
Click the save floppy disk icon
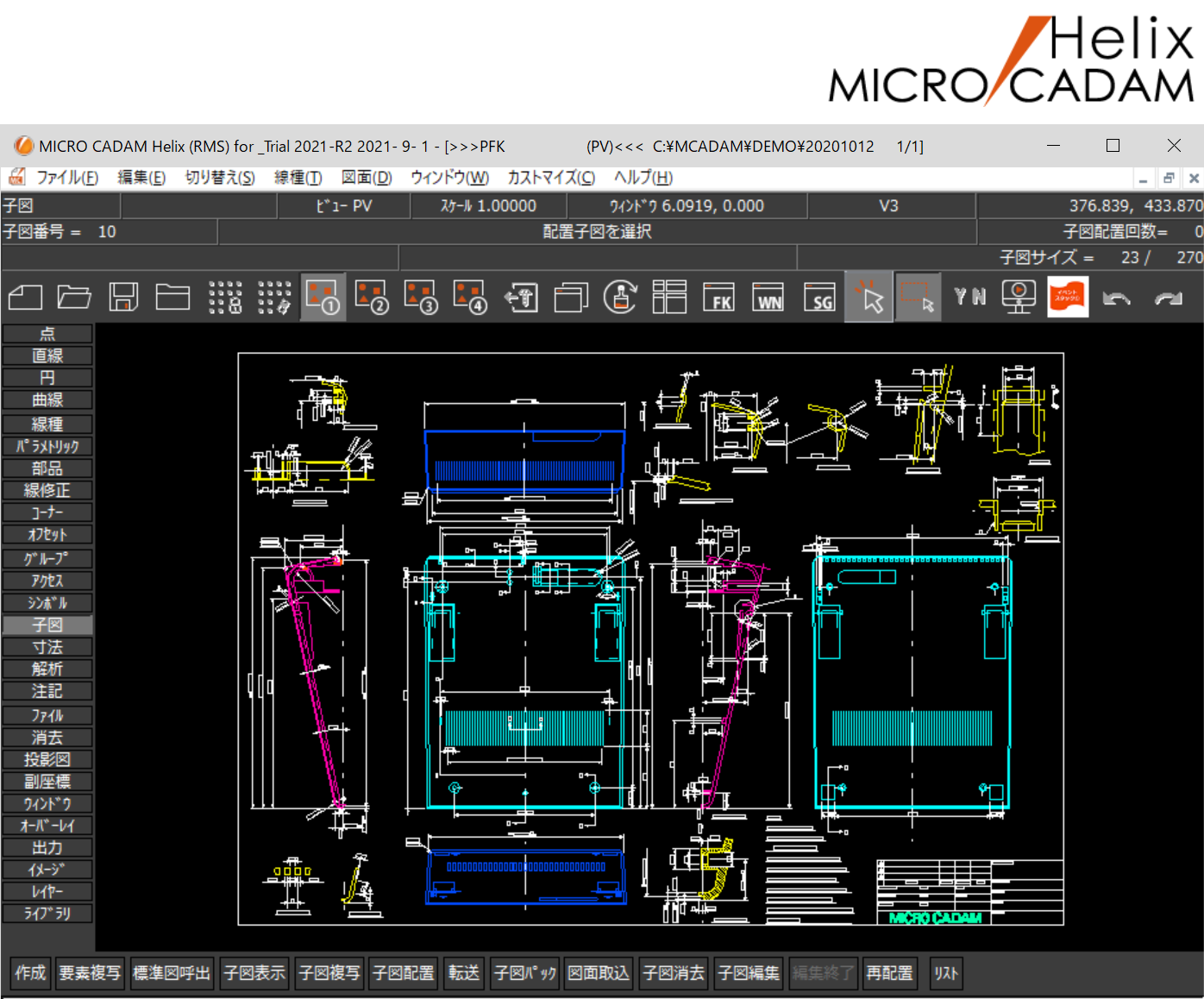point(124,298)
